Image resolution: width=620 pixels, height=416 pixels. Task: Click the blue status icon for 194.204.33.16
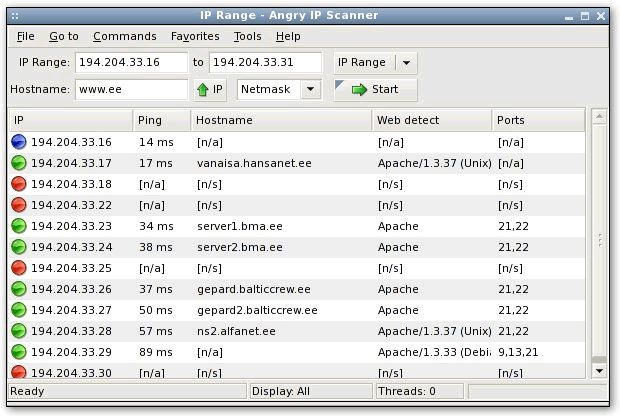click(19, 142)
